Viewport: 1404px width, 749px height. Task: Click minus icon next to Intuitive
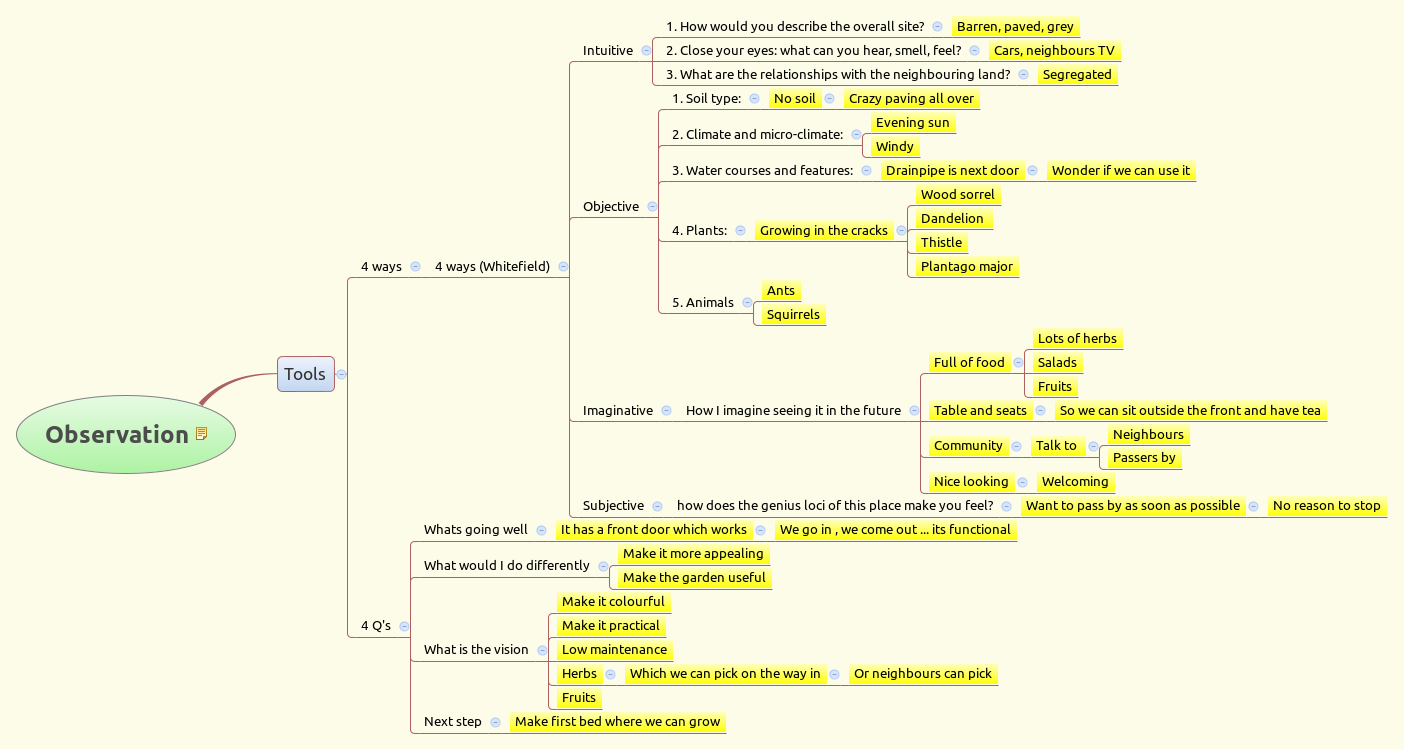[x=647, y=51]
